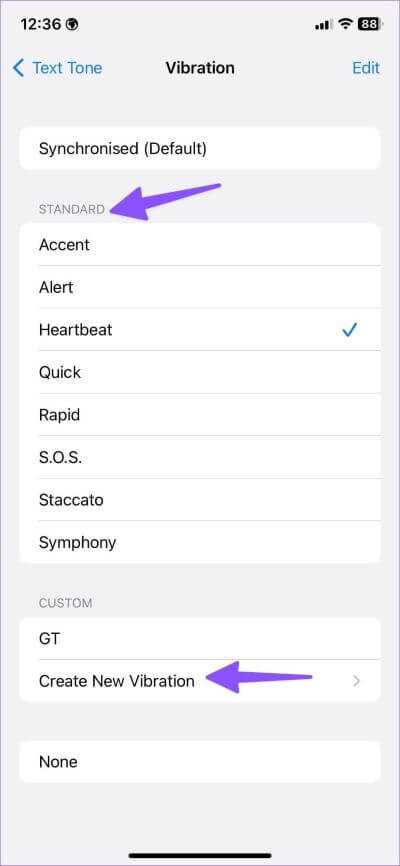Go back via Text Tone link
The height and width of the screenshot is (866, 400).
coord(67,68)
